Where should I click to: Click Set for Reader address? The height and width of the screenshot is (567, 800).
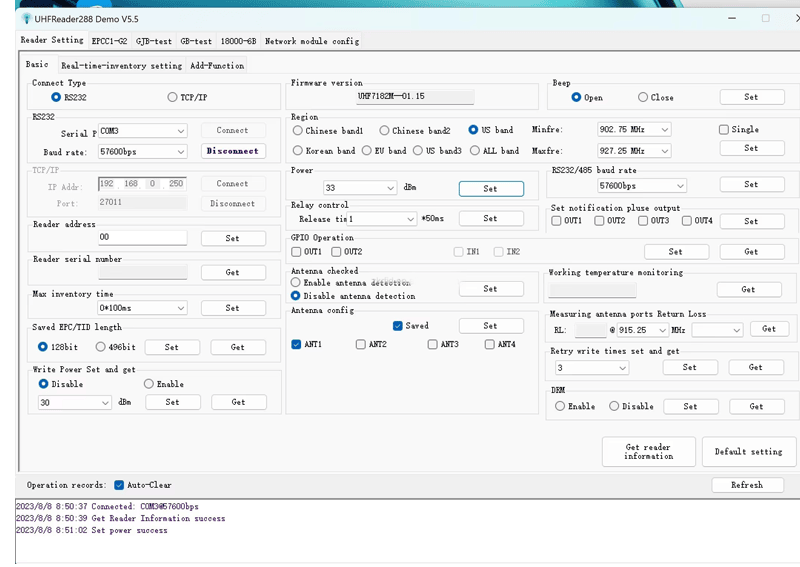233,238
